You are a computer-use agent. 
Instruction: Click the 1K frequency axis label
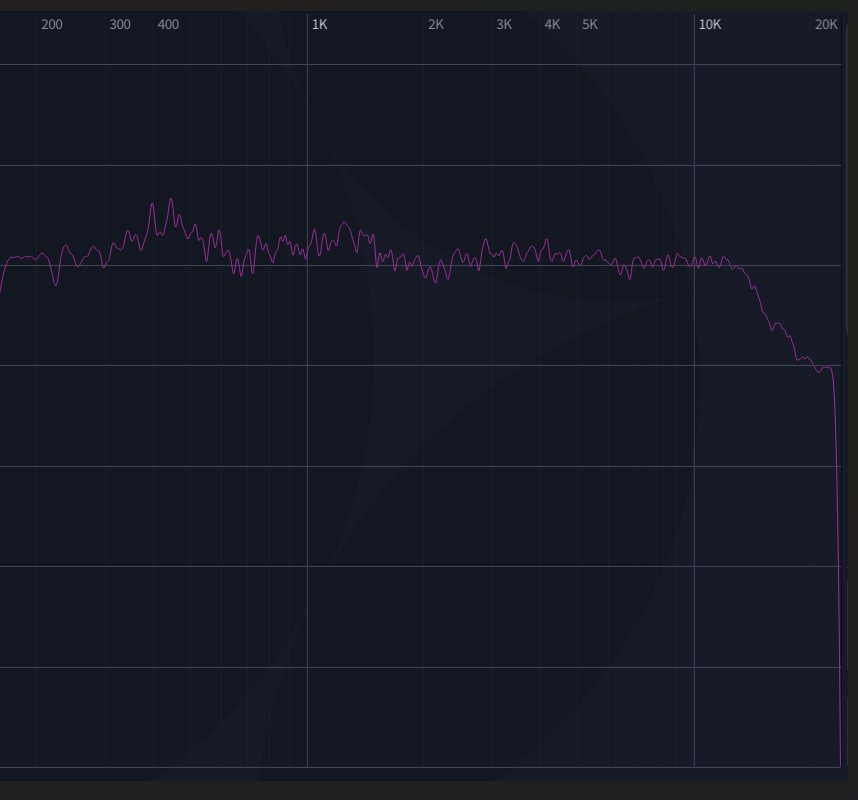[x=320, y=25]
